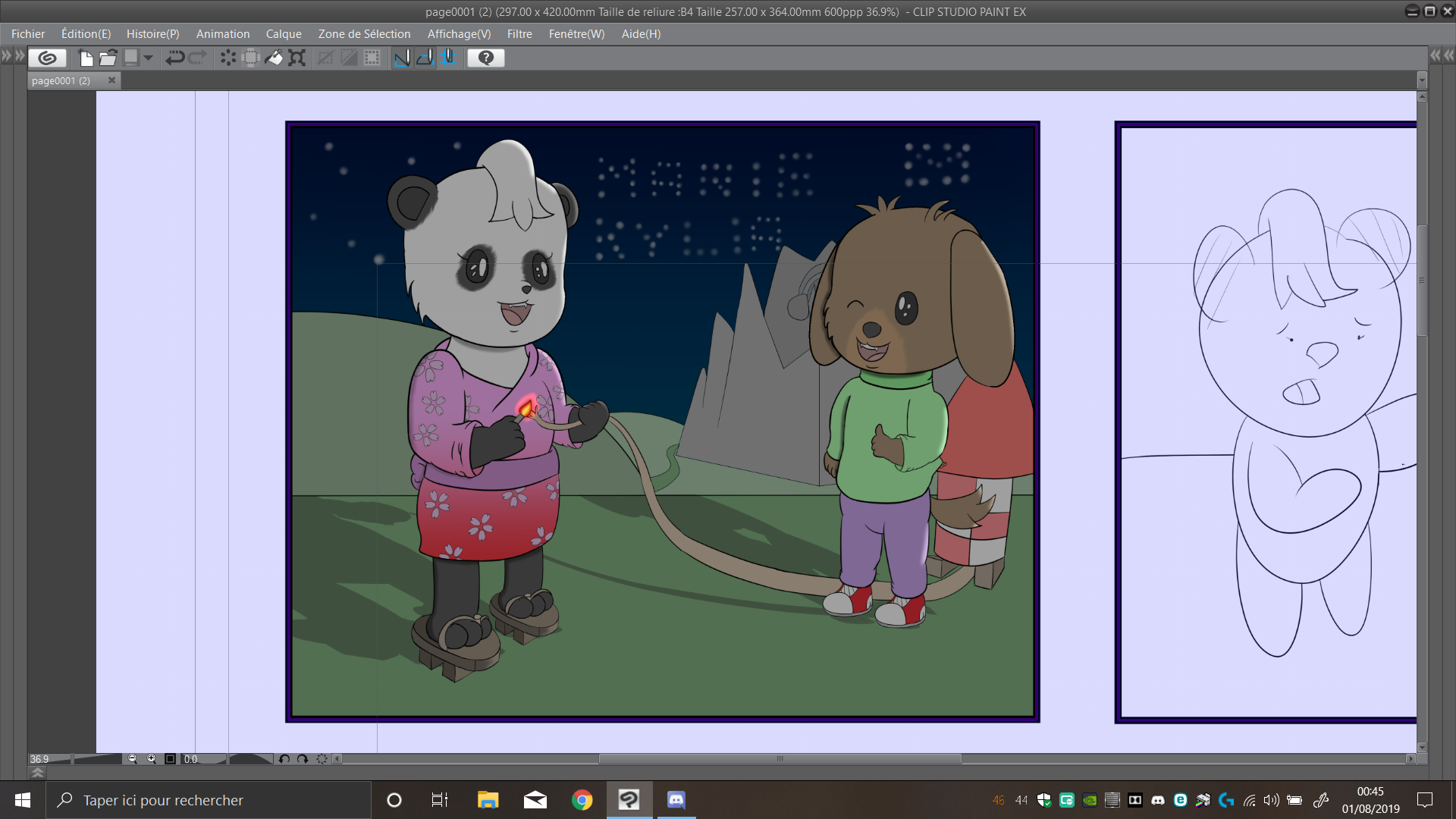Screen dimensions: 1456x819
Task: Click the help question mark button
Action: [x=486, y=58]
